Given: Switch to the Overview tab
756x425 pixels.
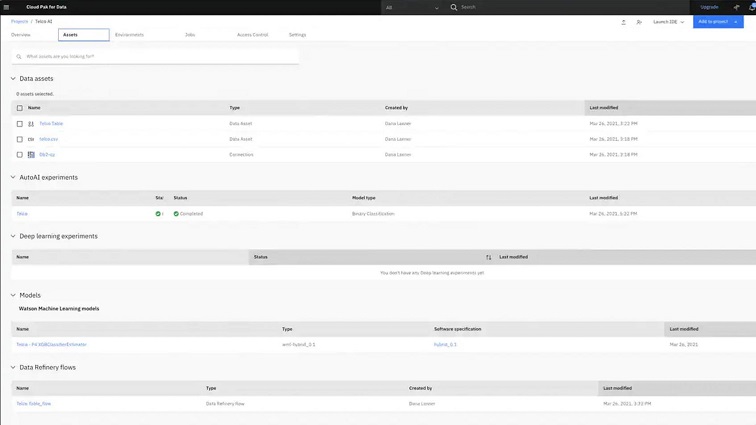Looking at the screenshot, I should (21, 35).
